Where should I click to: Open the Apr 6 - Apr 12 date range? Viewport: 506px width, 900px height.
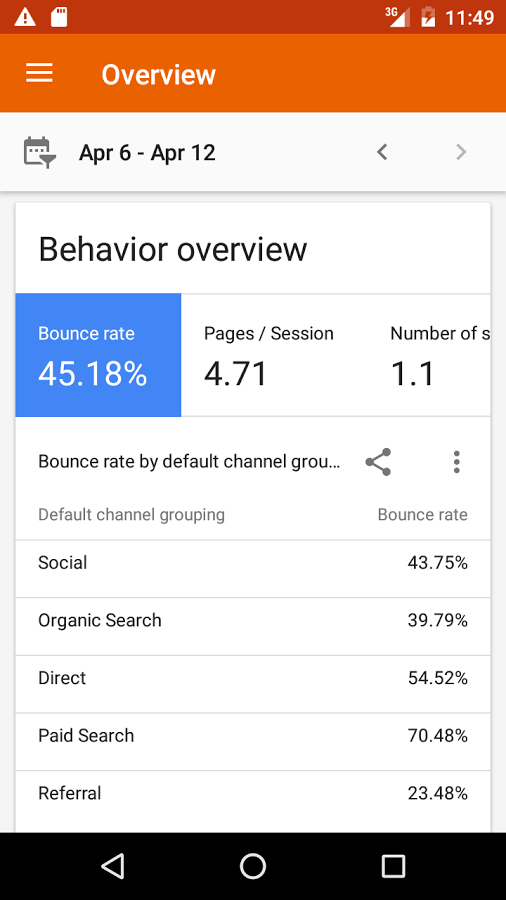147,153
